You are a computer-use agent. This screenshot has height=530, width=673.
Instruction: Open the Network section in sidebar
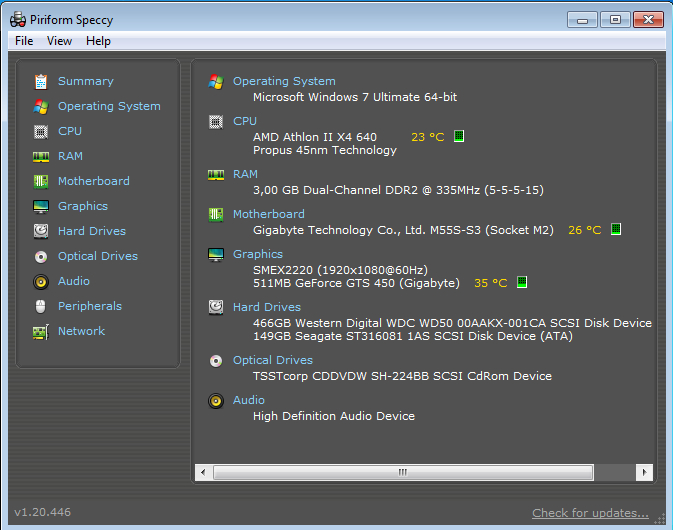pyautogui.click(x=81, y=331)
